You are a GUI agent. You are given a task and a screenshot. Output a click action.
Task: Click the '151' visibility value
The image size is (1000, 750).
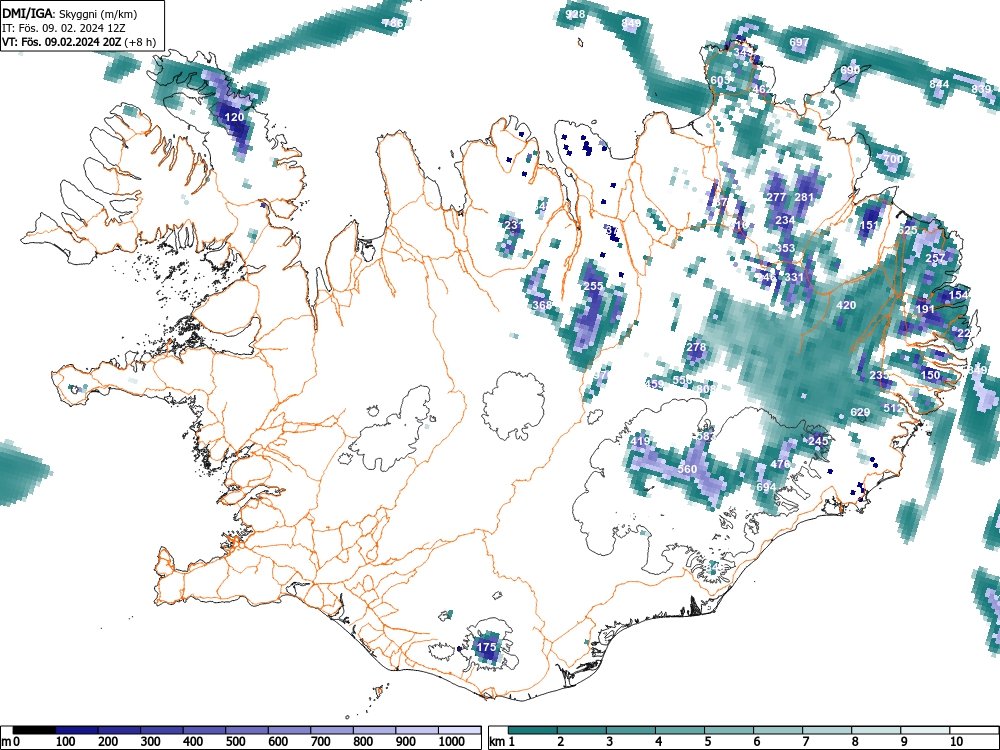click(869, 225)
